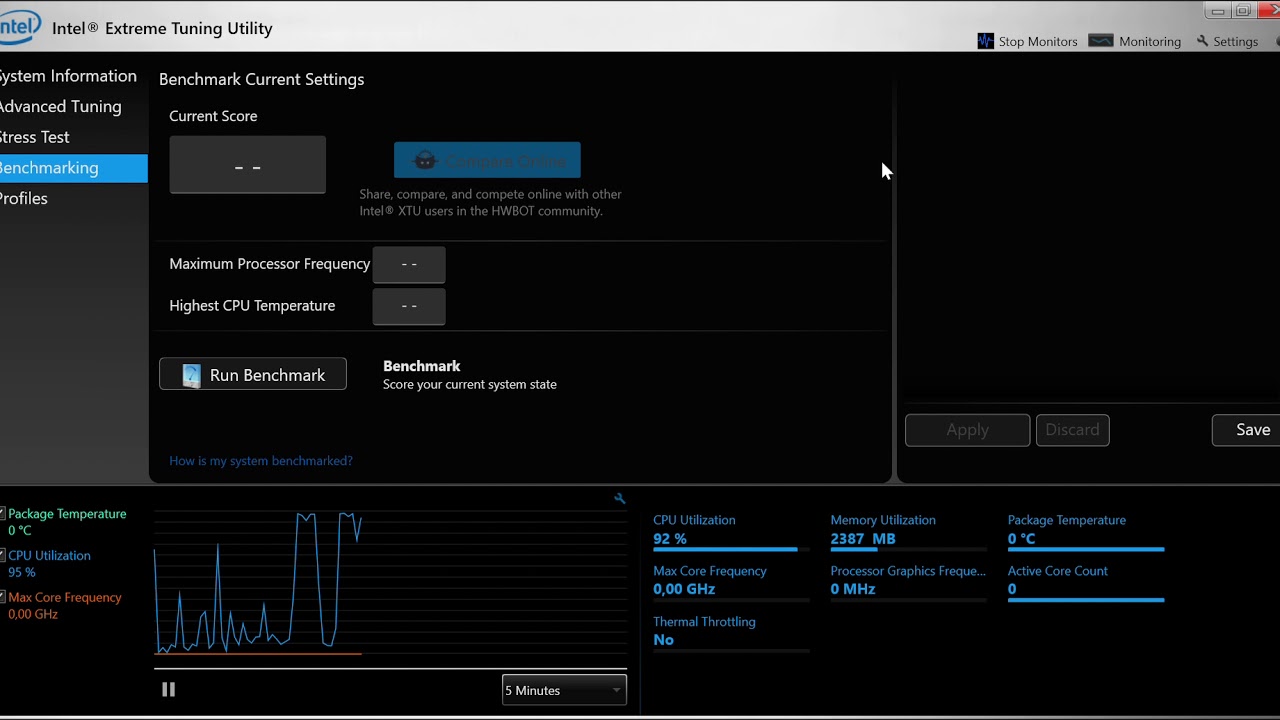Click the Monitoring panel icon
Viewport: 1280px width, 720px height.
(x=1101, y=41)
